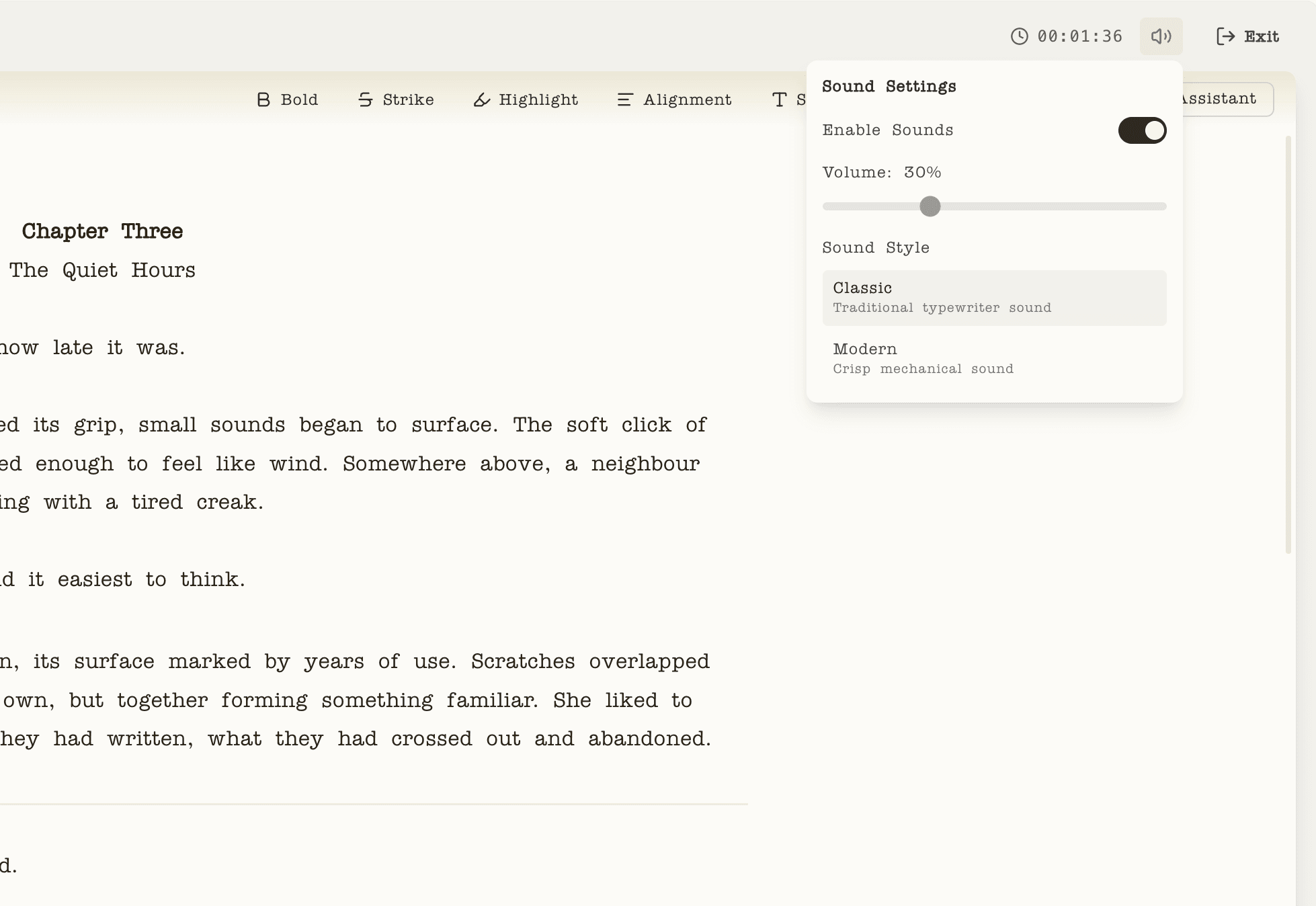Open the Highlight color options

(x=538, y=99)
